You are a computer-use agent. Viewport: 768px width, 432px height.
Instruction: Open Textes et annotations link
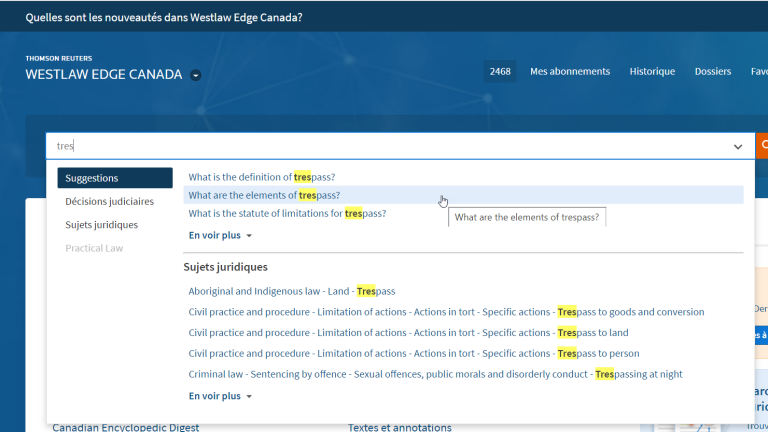(400, 427)
